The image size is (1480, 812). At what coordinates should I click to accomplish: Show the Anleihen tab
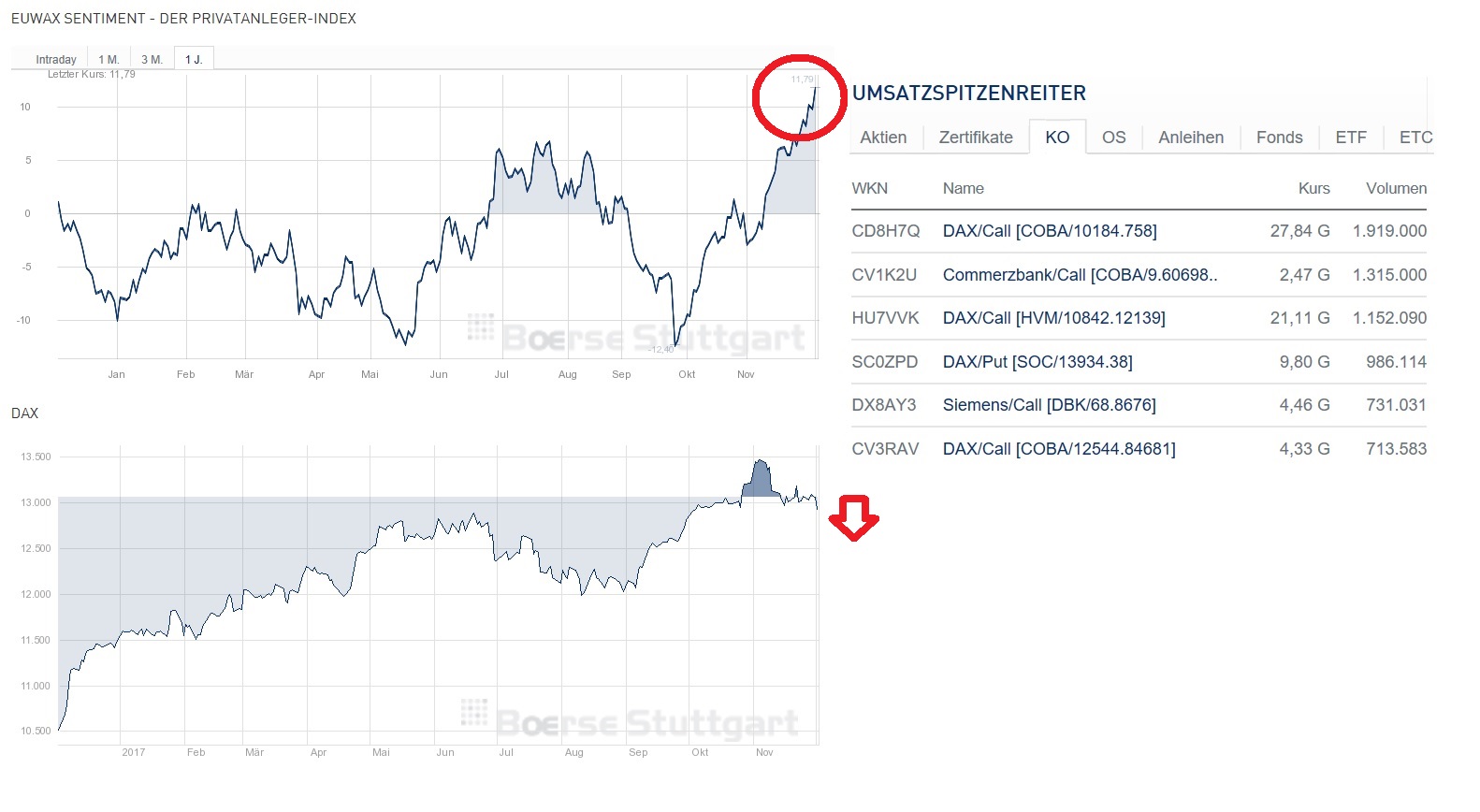pyautogui.click(x=1191, y=138)
